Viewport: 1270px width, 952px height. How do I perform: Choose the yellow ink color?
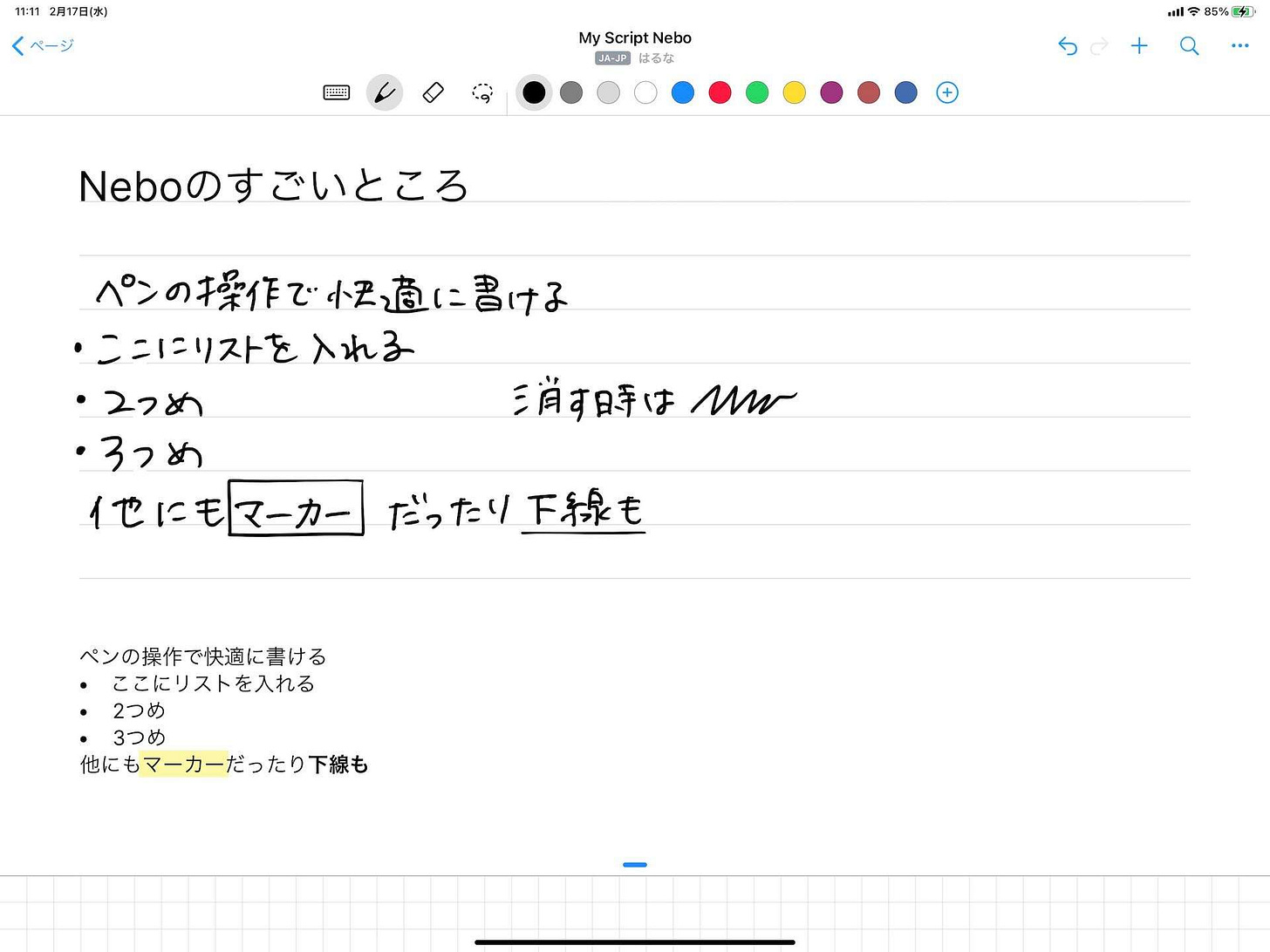tap(795, 92)
